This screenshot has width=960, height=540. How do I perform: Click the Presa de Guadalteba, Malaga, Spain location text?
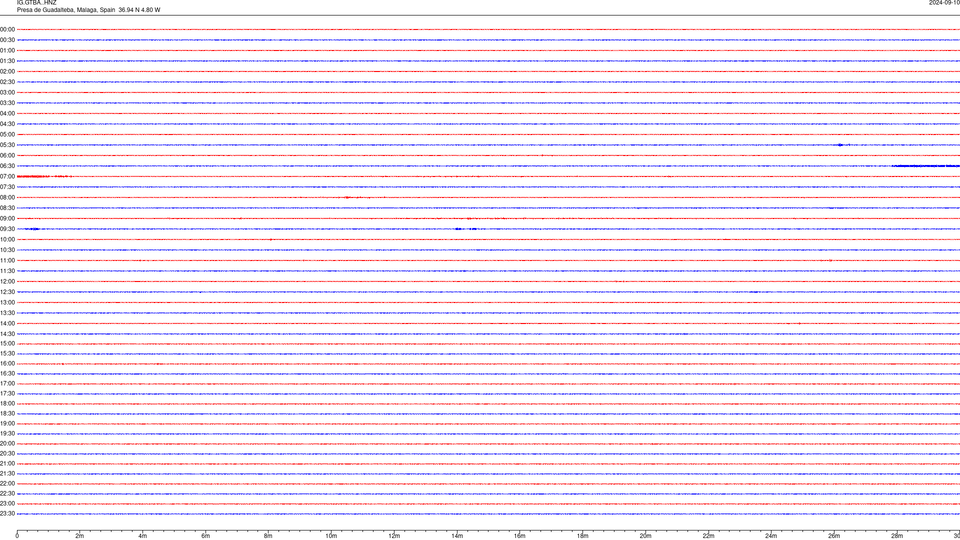[x=66, y=10]
